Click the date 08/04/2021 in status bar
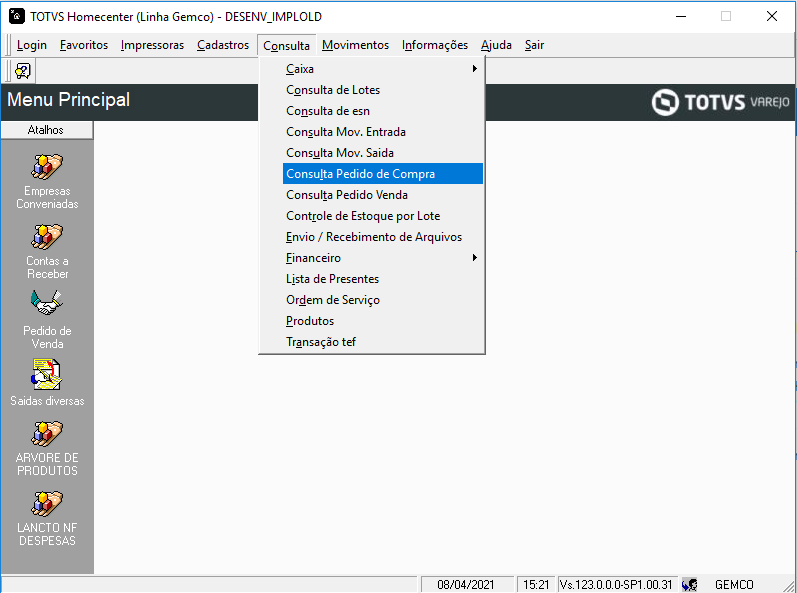Image resolution: width=797 pixels, height=593 pixels. [x=466, y=585]
